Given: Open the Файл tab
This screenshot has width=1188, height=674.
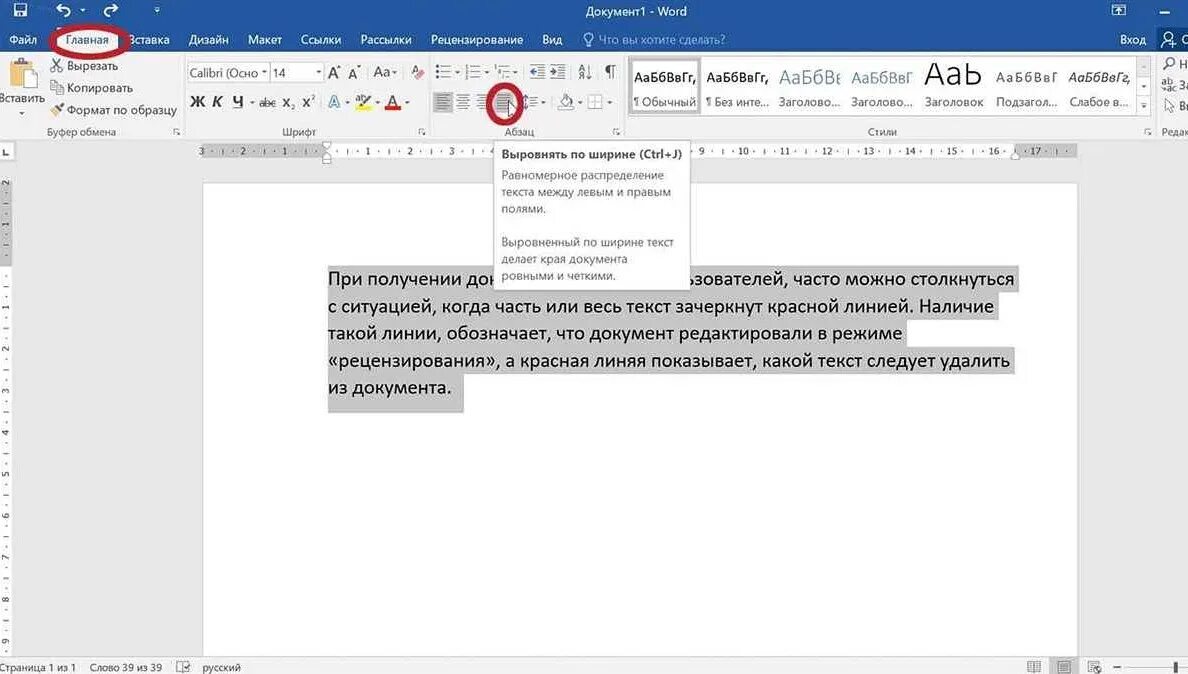Looking at the screenshot, I should tap(23, 39).
